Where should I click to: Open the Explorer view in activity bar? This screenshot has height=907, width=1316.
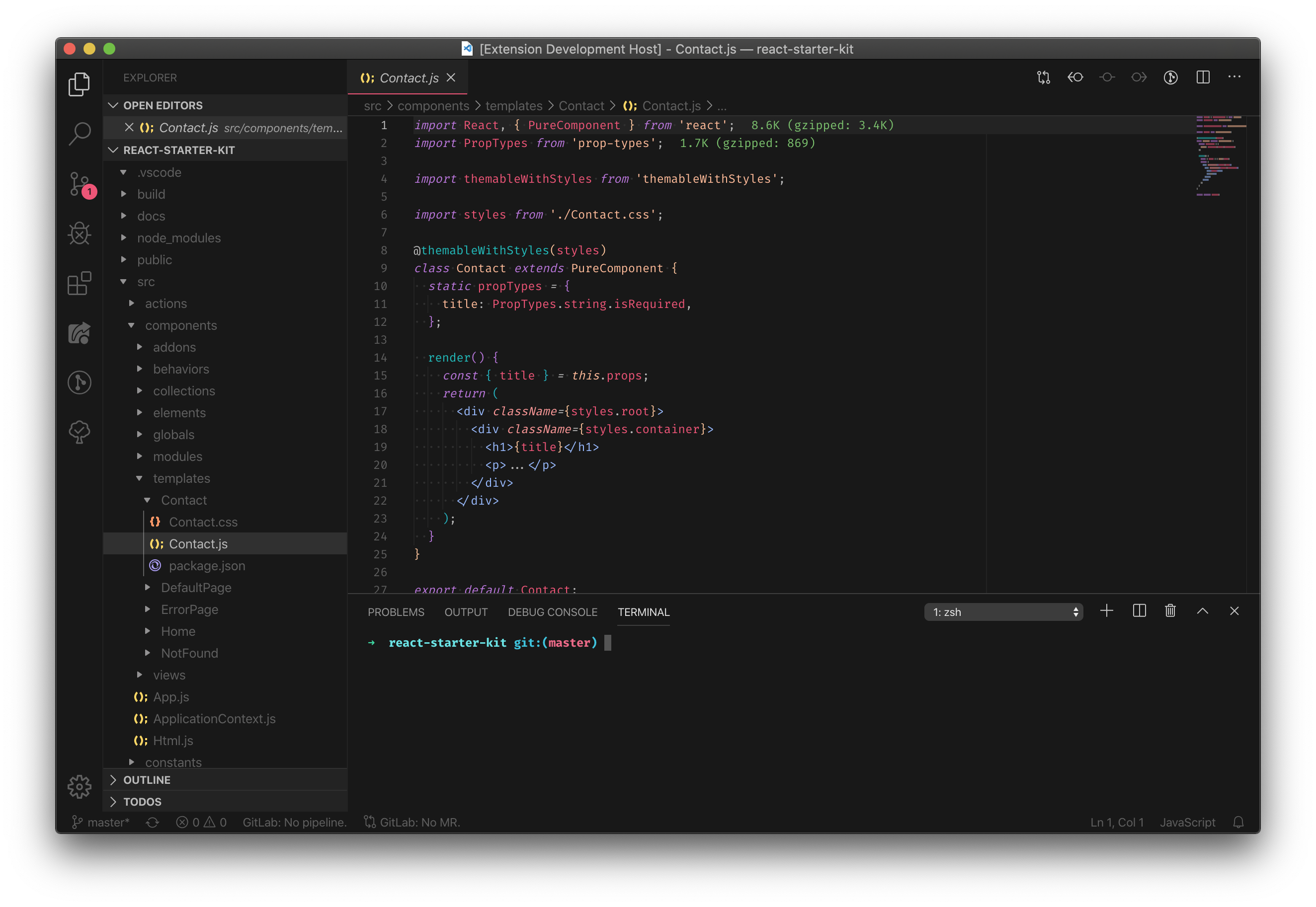click(79, 84)
